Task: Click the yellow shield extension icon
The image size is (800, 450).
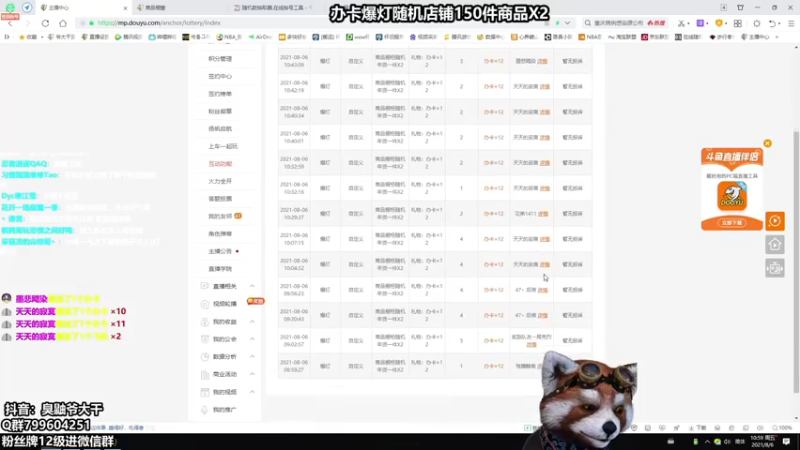Action: [x=719, y=23]
